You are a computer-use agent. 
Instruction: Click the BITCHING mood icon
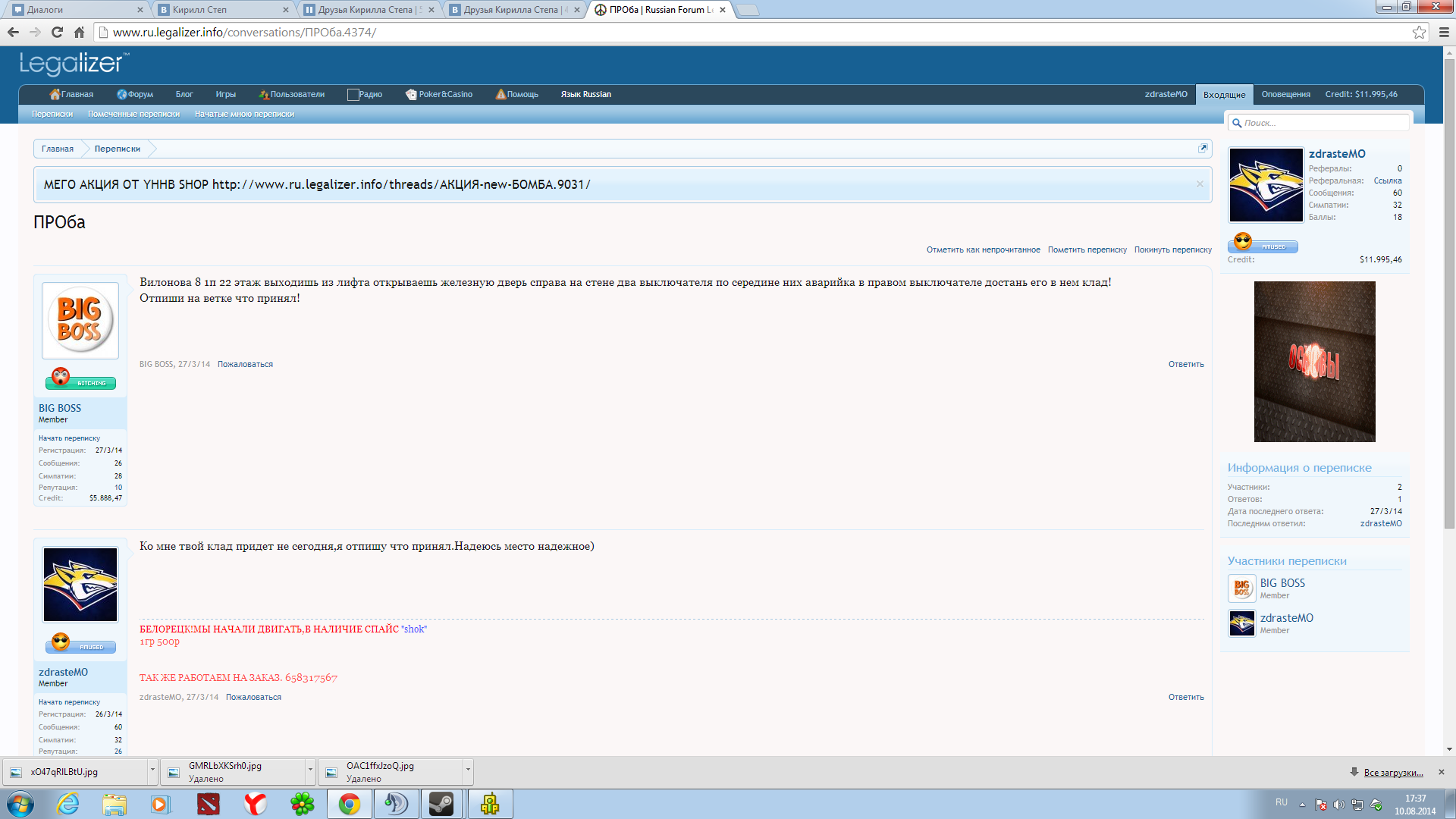pos(80,378)
